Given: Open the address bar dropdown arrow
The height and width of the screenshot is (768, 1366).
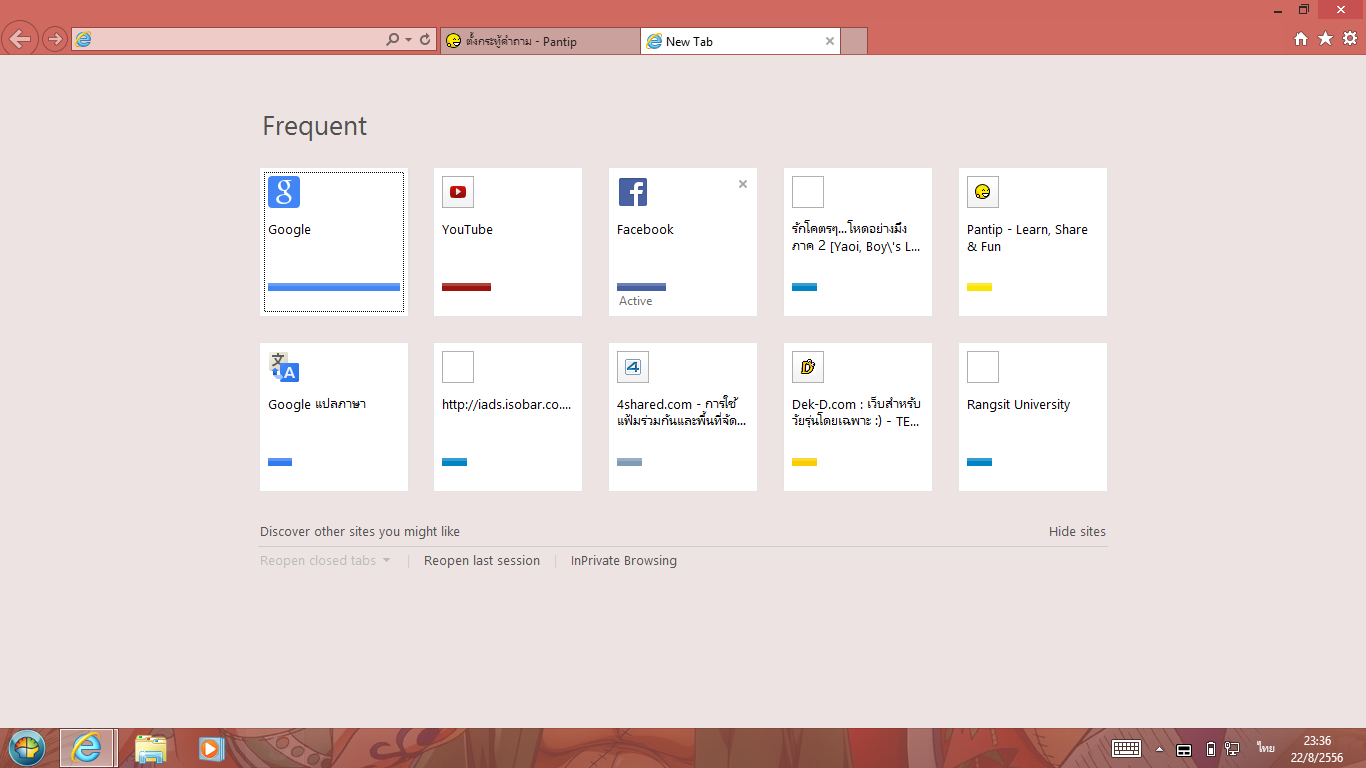Looking at the screenshot, I should click(x=408, y=40).
